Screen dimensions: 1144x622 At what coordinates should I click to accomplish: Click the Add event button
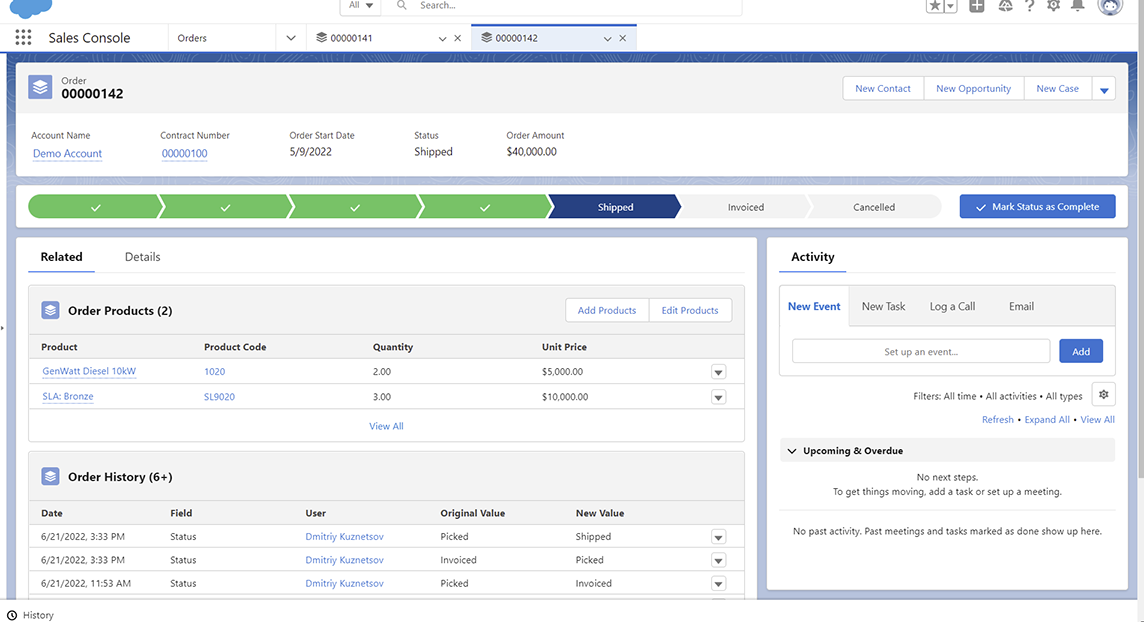pos(1081,351)
